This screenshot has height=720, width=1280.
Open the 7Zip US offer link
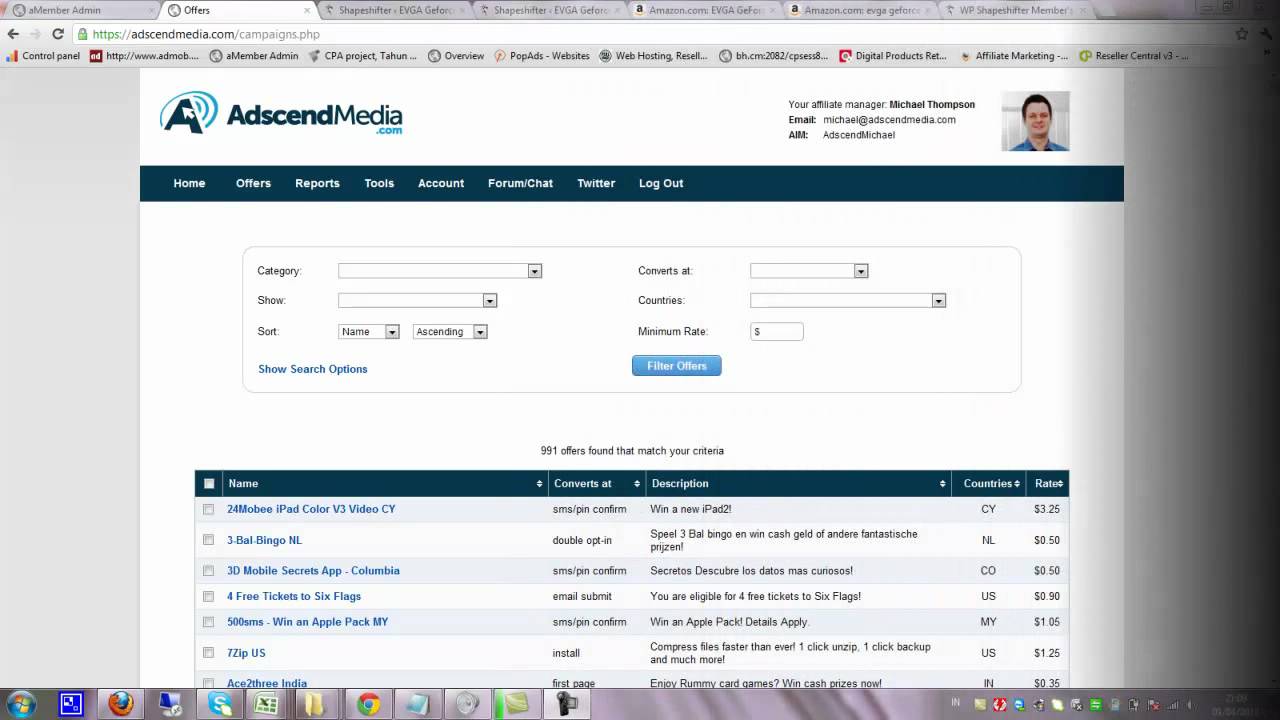click(x=246, y=653)
